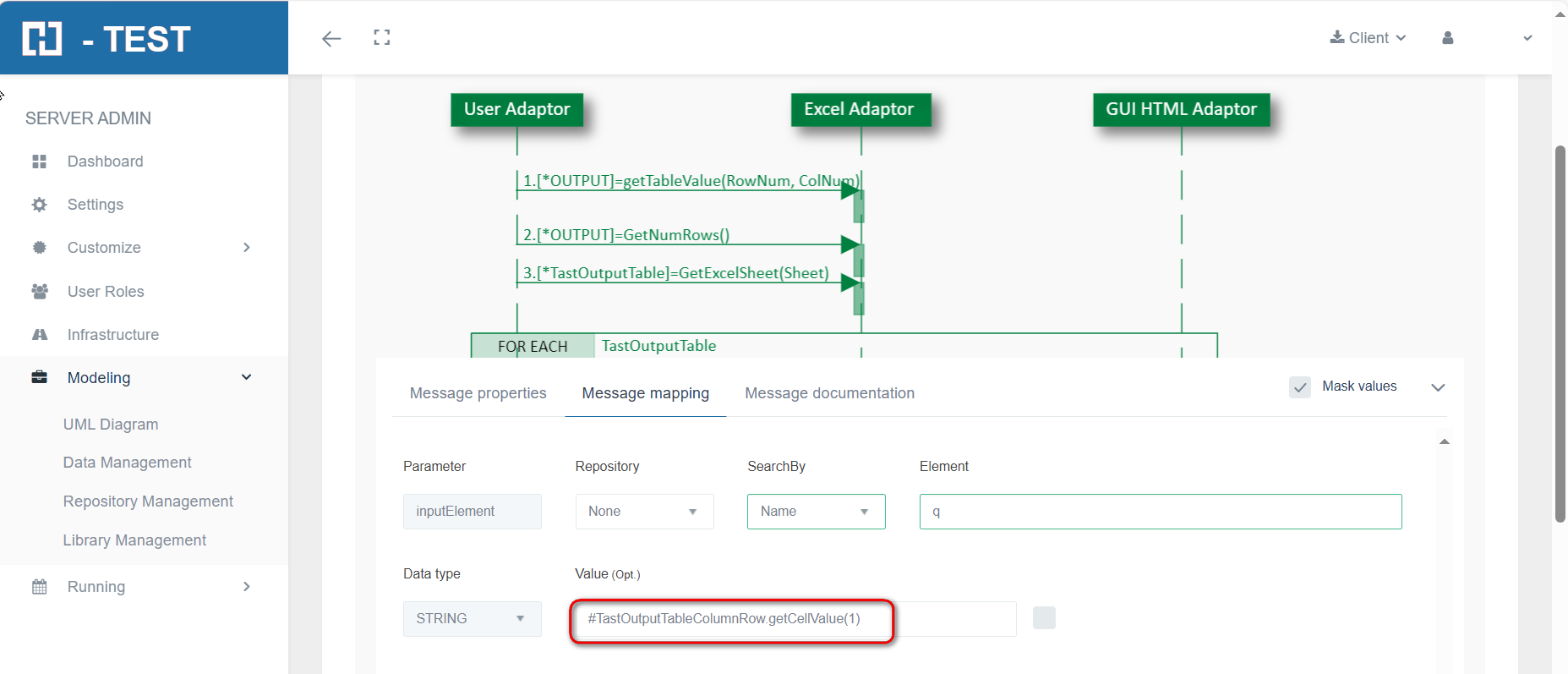
Task: Toggle fullscreen view icon
Action: pos(382,37)
